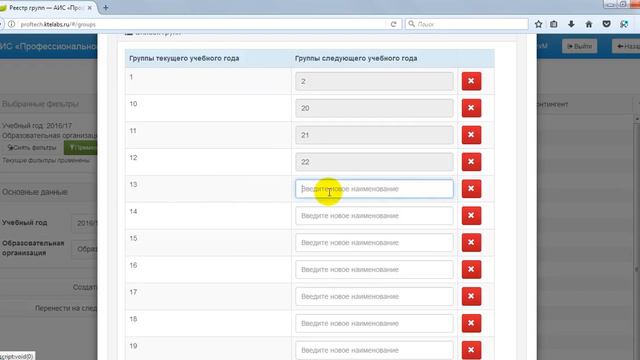Click the Выбранные фильтры heading
This screenshot has width=640, height=360.
[x=40, y=104]
